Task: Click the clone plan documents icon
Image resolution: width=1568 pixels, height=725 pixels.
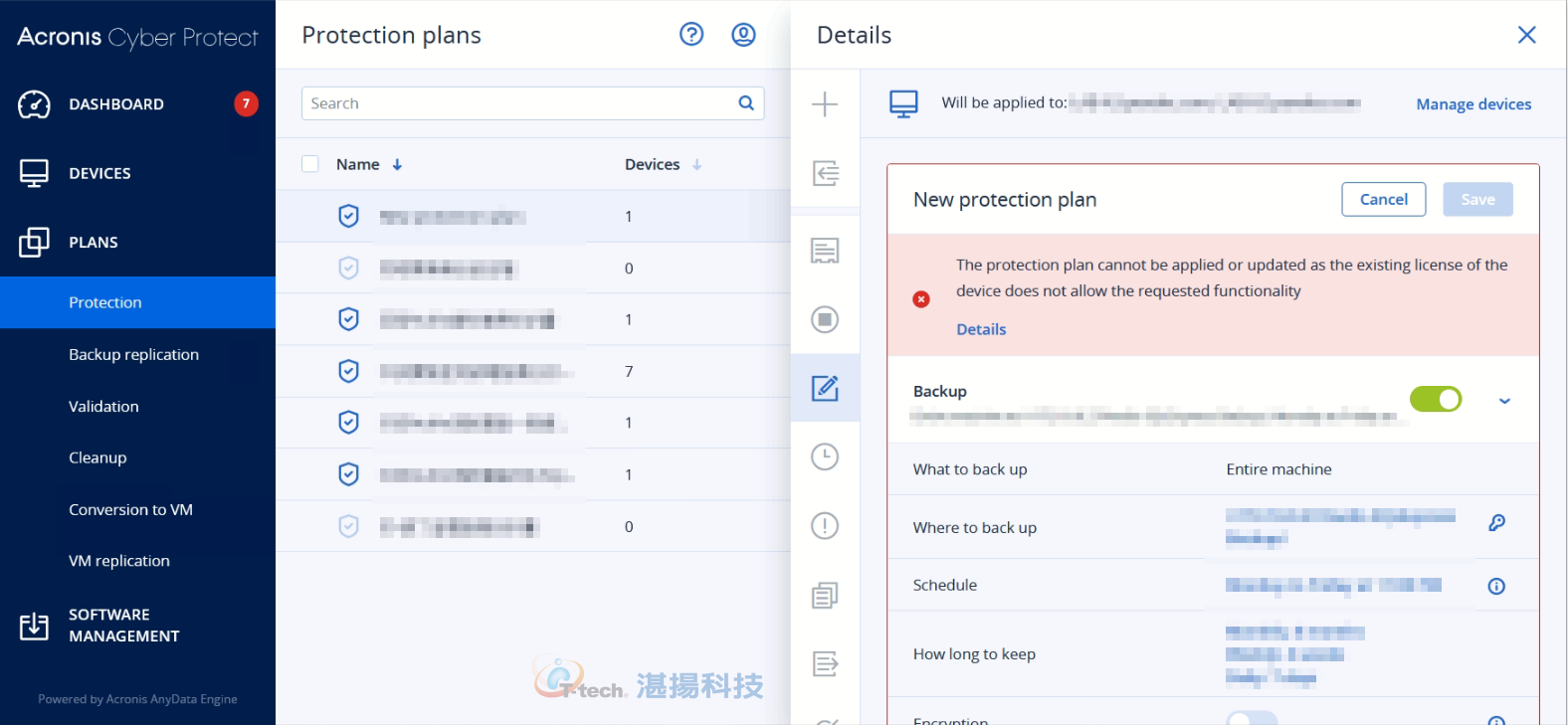Action: (x=825, y=595)
